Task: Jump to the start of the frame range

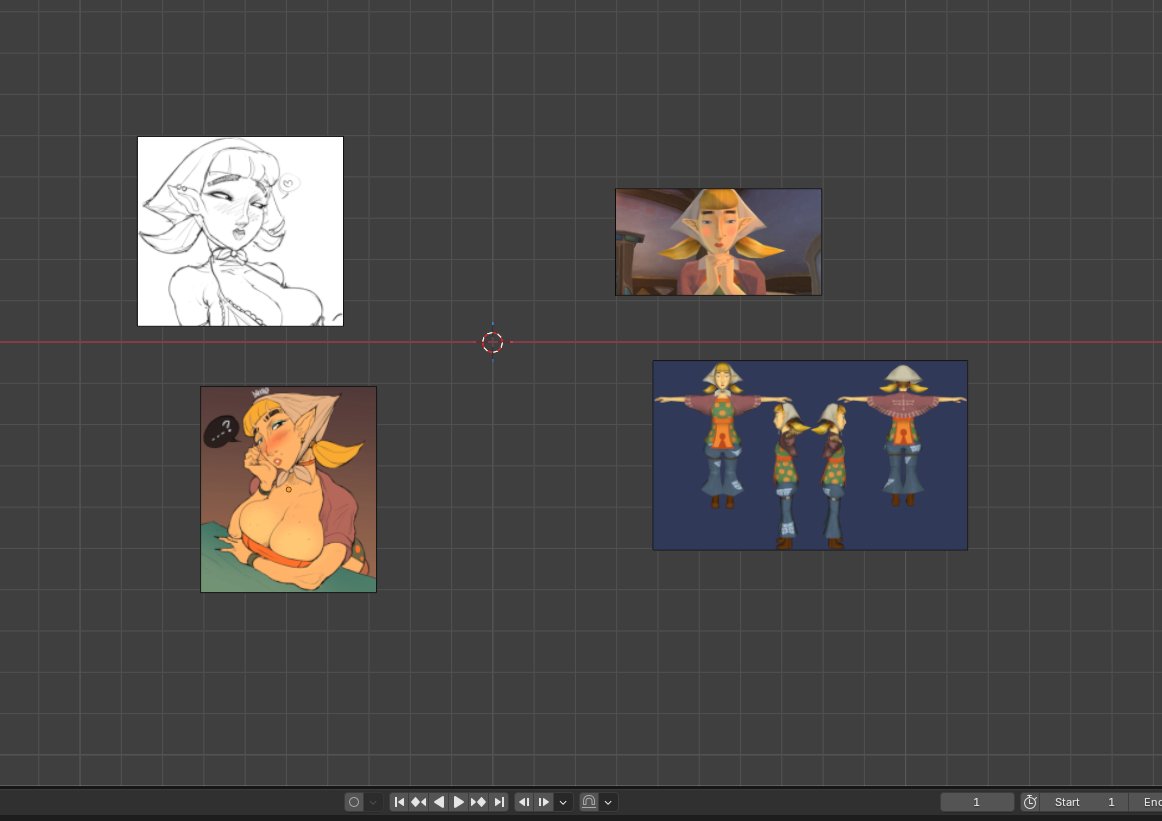Action: coord(399,801)
